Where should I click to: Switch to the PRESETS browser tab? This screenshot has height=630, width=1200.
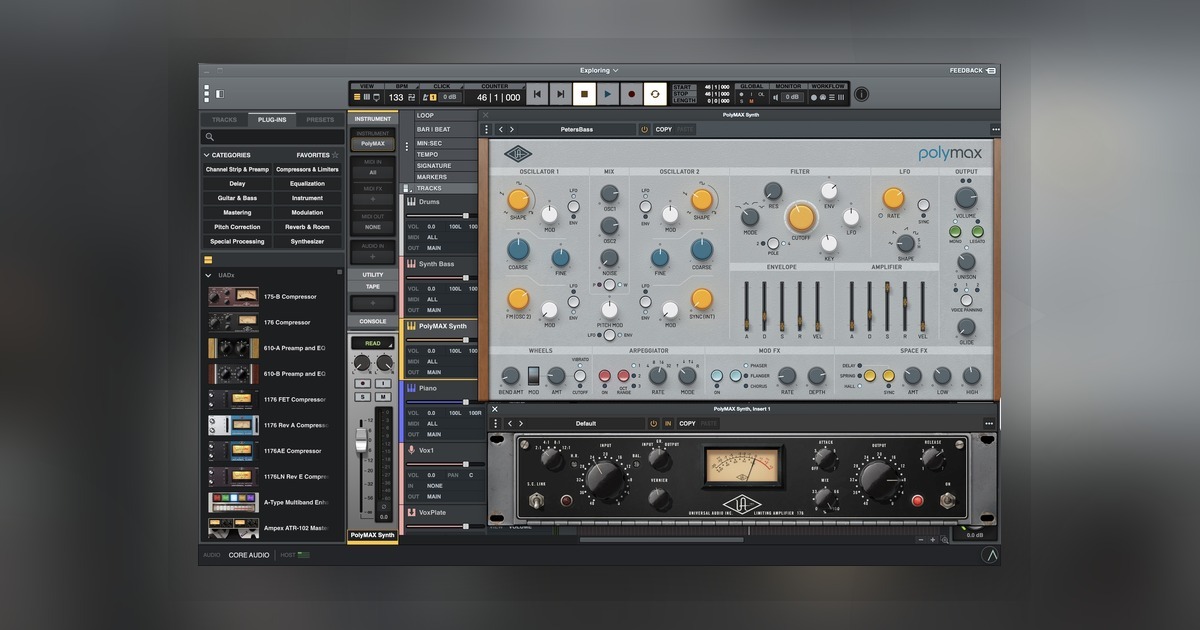coord(320,120)
